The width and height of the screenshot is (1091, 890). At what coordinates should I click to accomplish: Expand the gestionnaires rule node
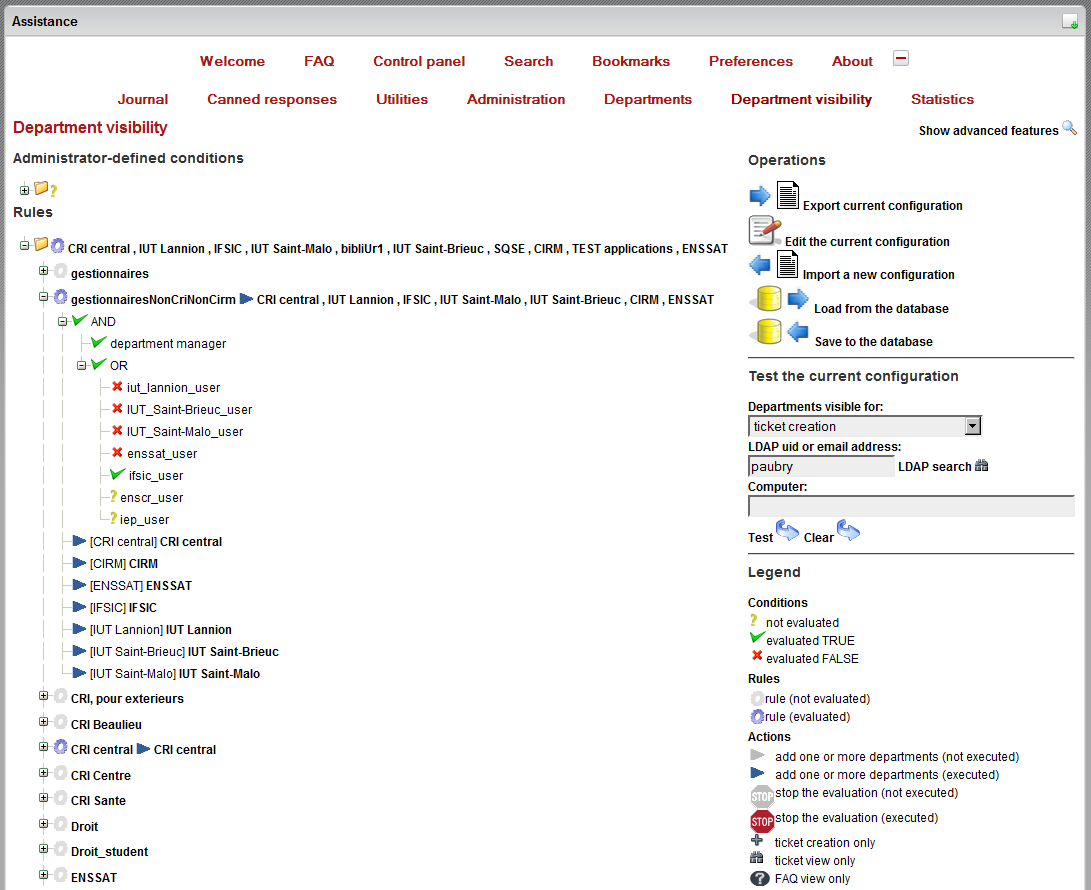tap(44, 272)
